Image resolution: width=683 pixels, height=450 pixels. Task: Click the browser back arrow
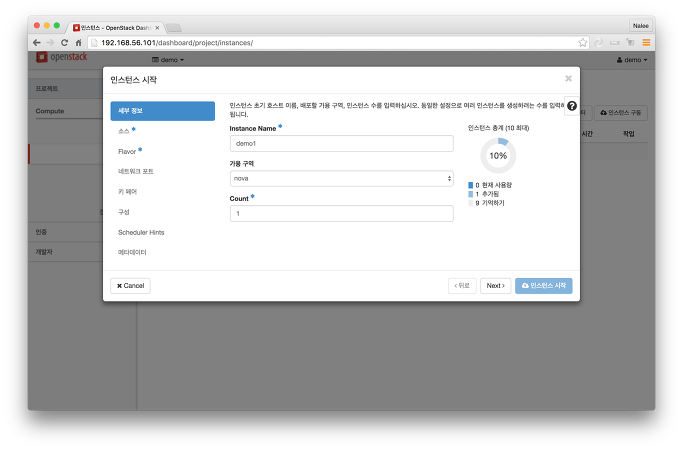[x=37, y=43]
